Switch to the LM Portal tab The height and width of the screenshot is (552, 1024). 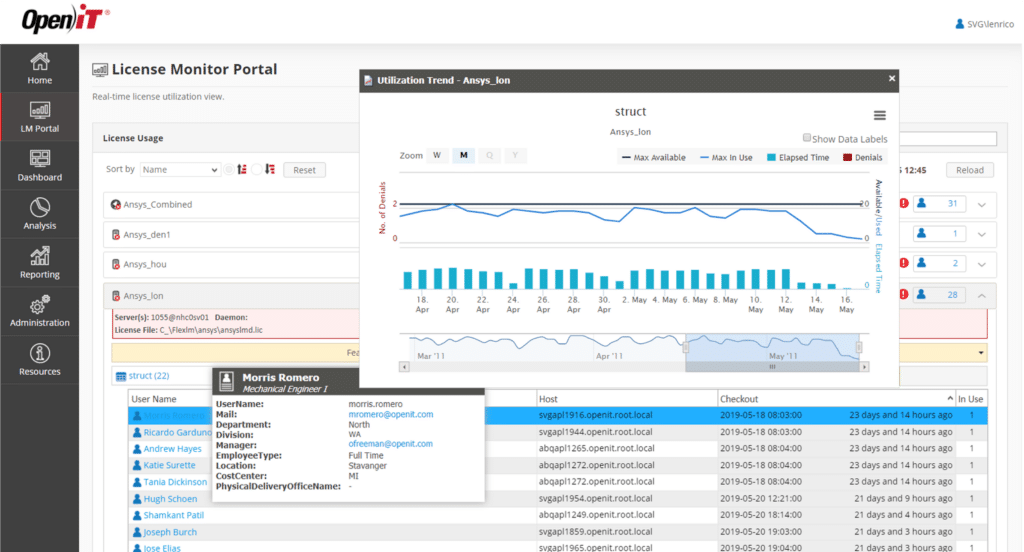click(x=40, y=117)
